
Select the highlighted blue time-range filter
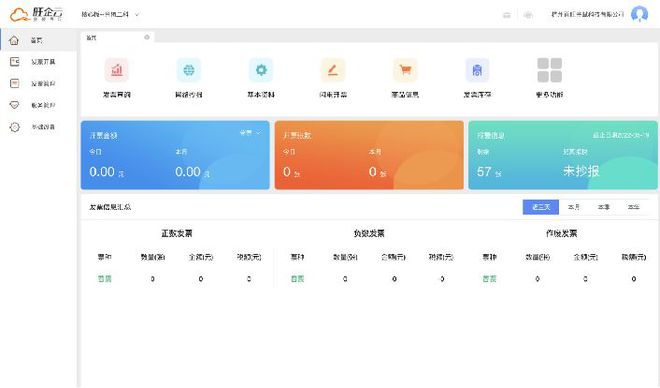(x=540, y=207)
